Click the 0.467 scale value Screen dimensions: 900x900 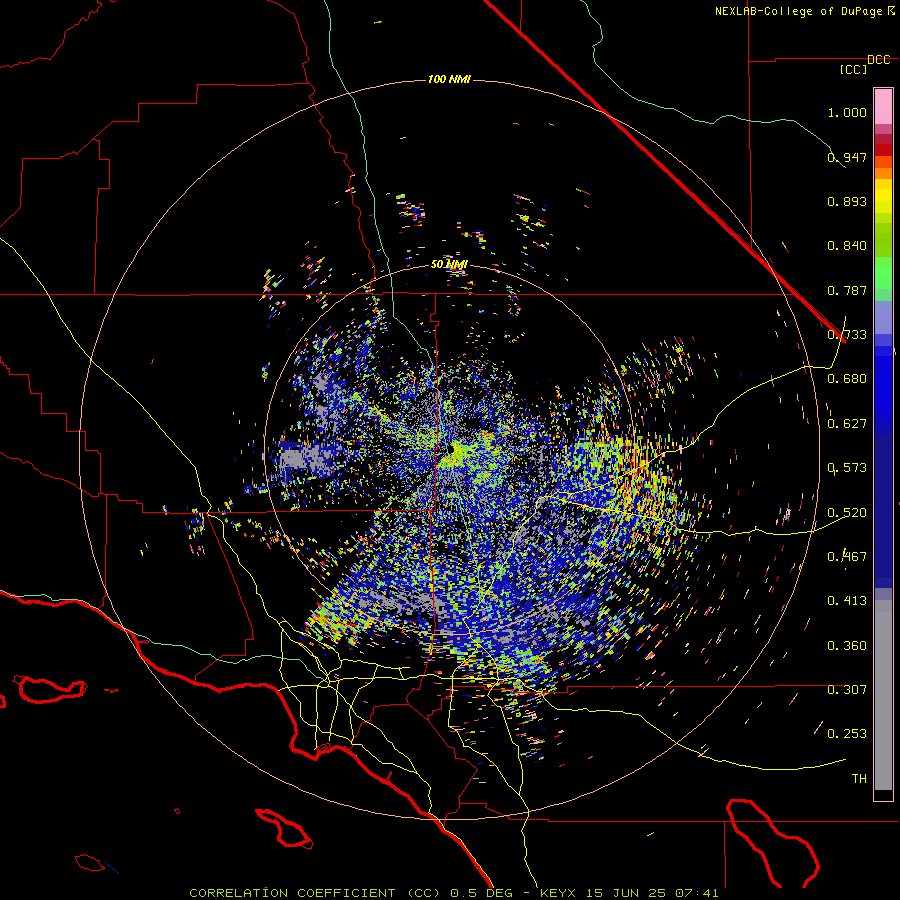tap(847, 557)
